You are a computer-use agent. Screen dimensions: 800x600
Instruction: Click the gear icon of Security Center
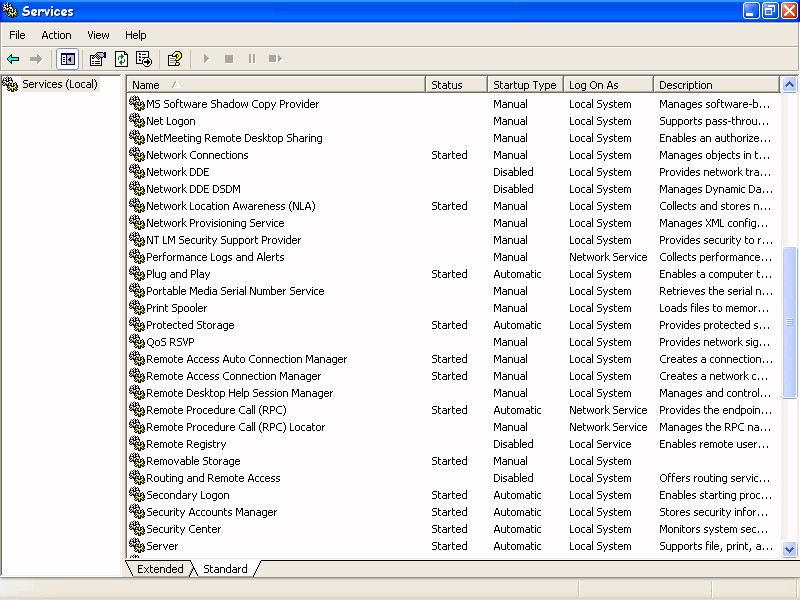(137, 528)
